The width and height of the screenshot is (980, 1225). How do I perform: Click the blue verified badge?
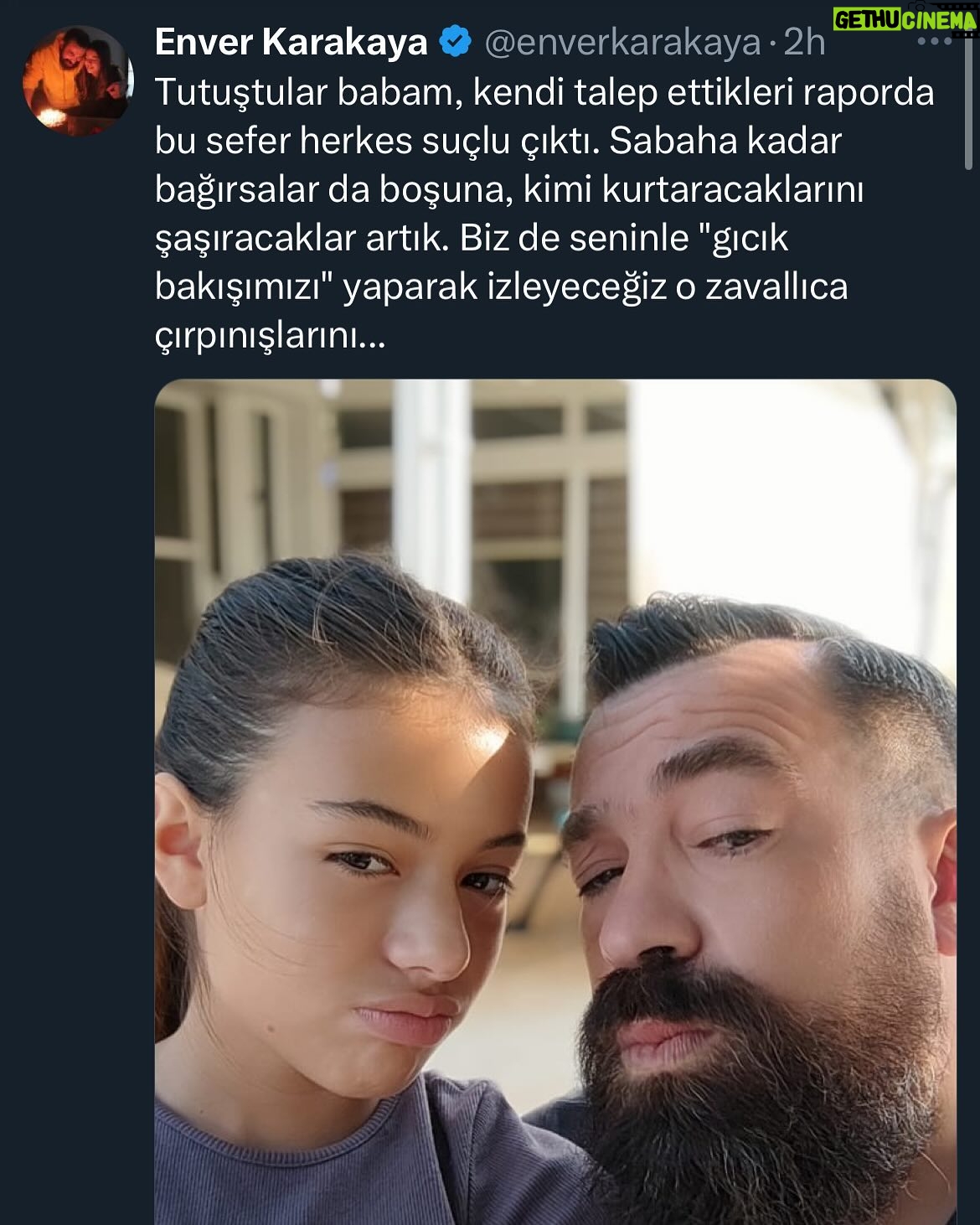tap(455, 42)
